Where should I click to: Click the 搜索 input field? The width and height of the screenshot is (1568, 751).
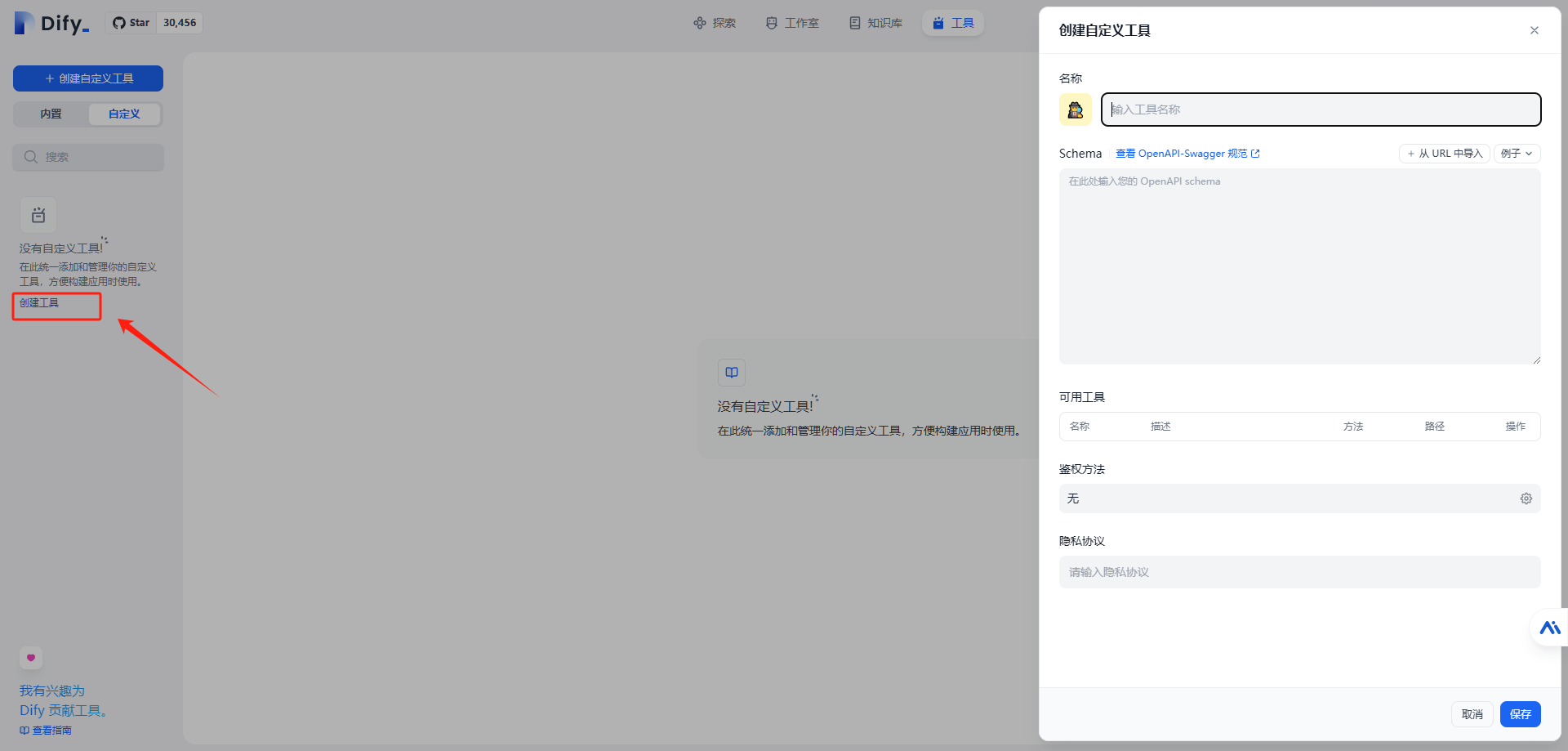[88, 157]
